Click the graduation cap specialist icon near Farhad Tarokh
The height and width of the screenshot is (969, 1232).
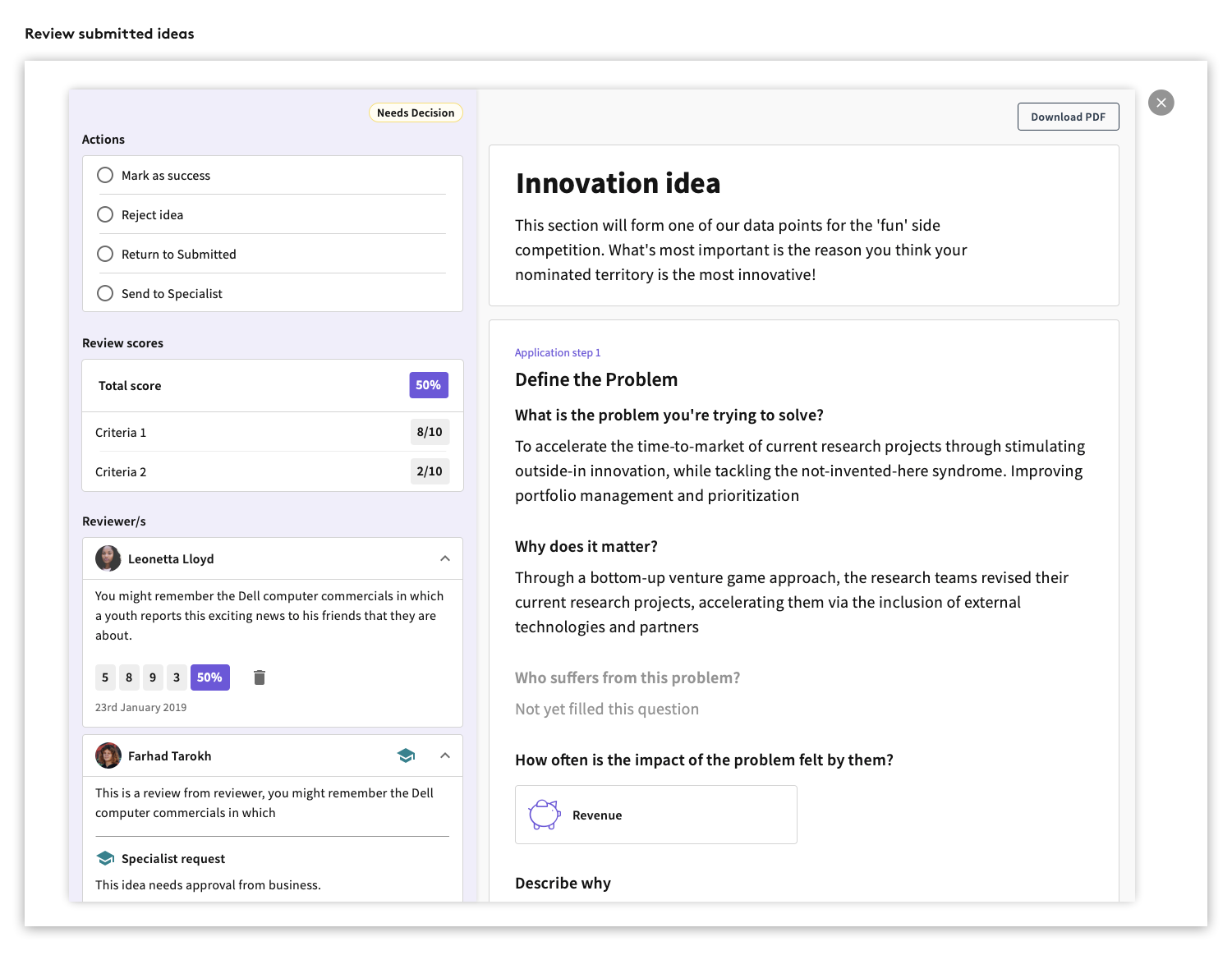tap(407, 755)
